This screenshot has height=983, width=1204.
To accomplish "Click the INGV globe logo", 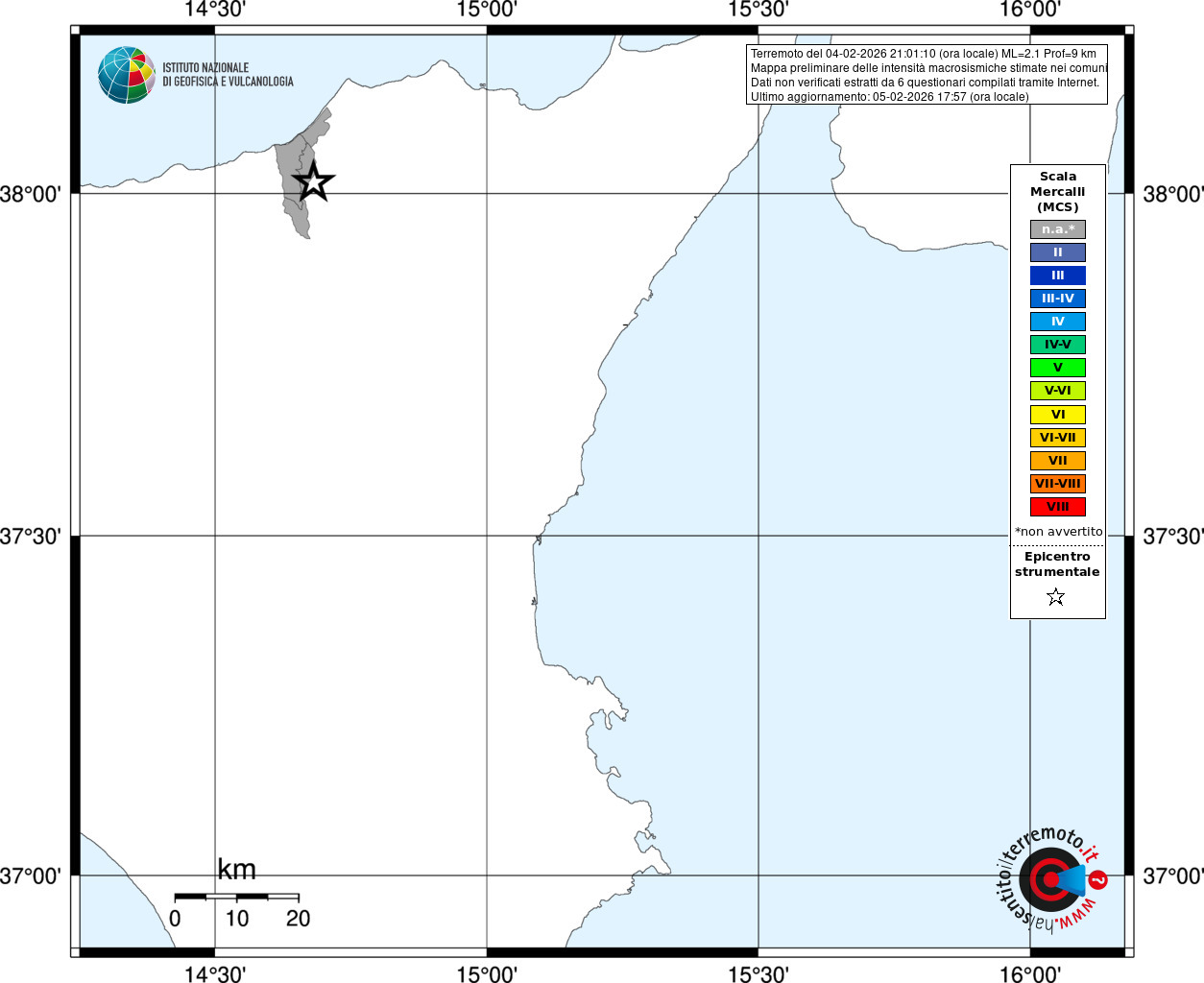I will coord(126,75).
